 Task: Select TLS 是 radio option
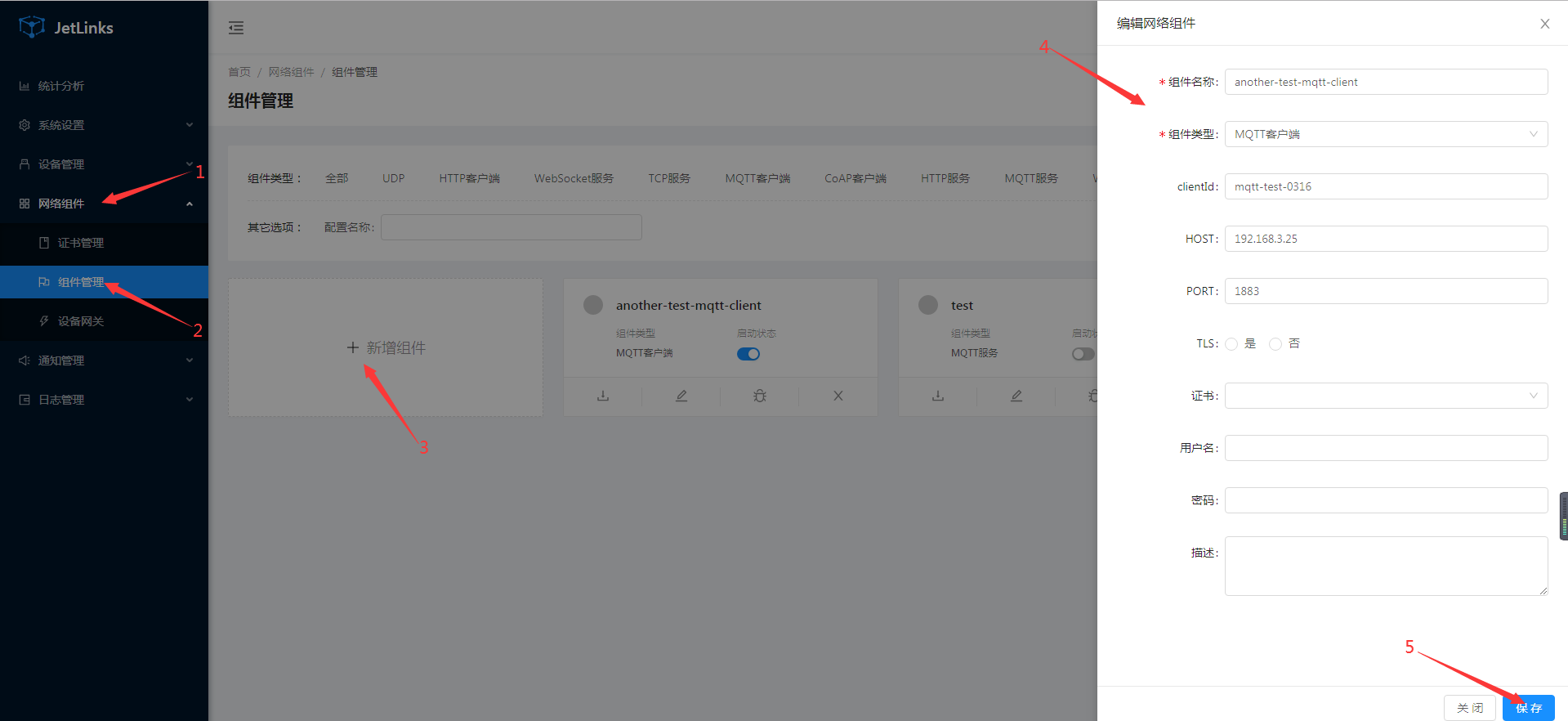click(1231, 344)
